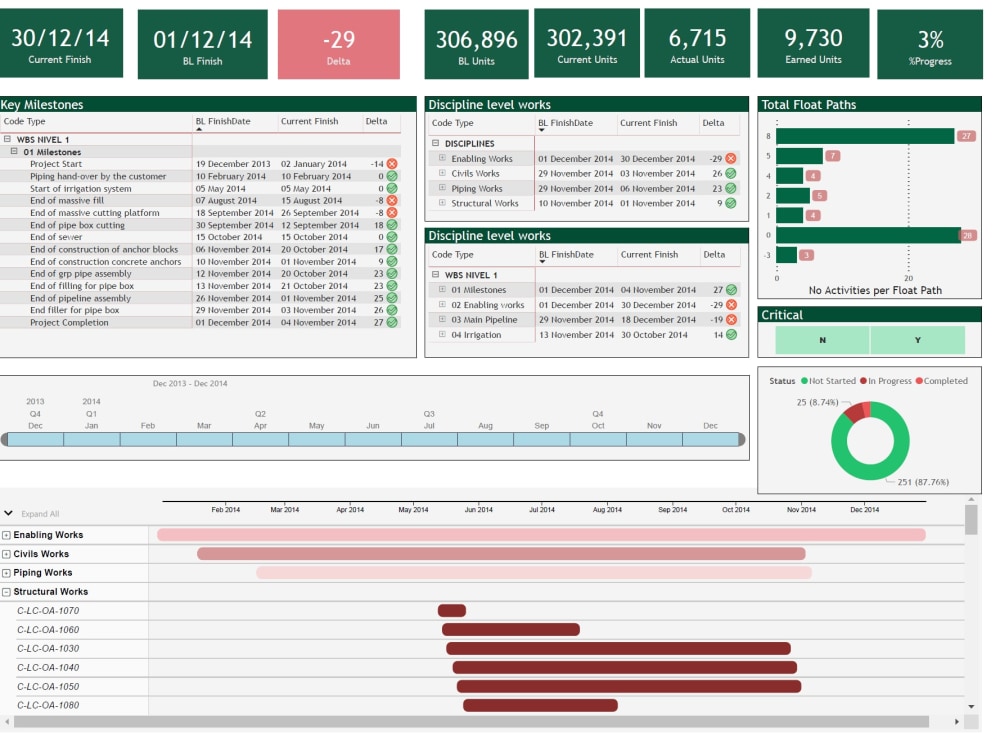Click green check icon for End of pipe box cutting
Viewport: 1000px width, 750px height.
[x=392, y=225]
